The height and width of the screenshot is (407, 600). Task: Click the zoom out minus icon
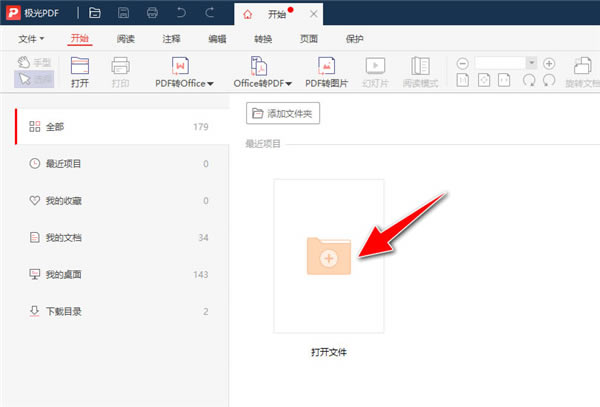(462, 63)
